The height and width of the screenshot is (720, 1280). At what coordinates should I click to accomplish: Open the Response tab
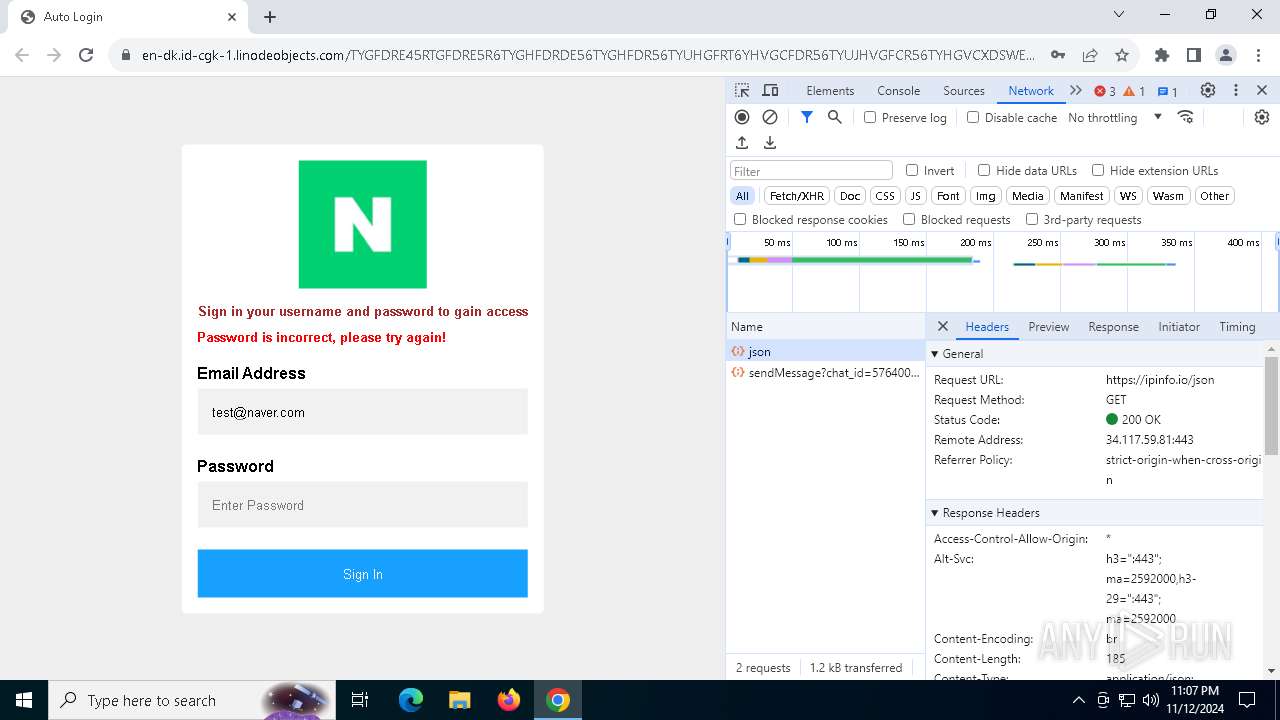tap(1113, 326)
